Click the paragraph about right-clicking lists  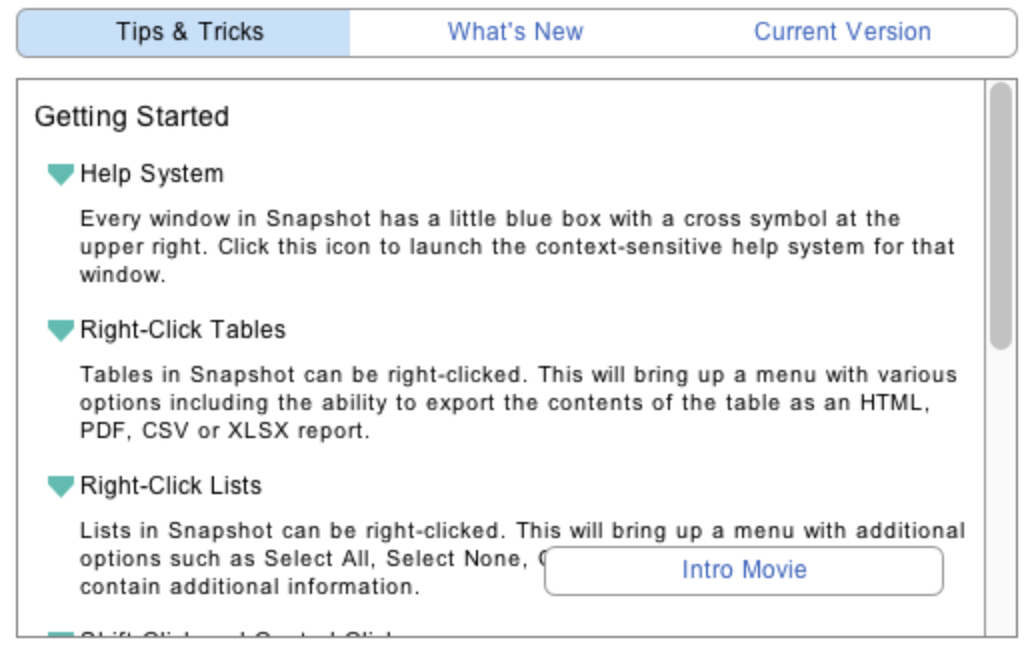tap(300, 558)
